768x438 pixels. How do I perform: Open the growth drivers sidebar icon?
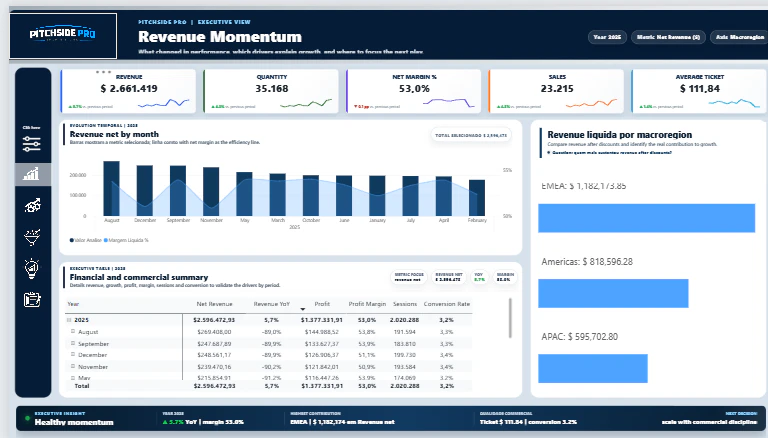click(32, 206)
